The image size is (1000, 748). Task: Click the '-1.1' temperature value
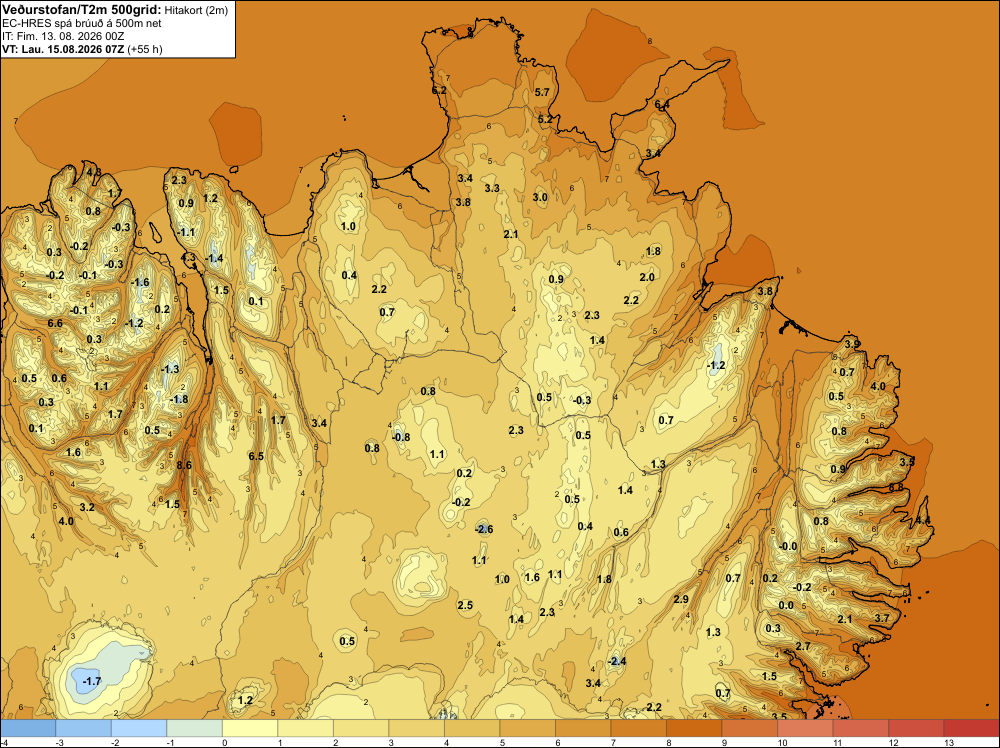point(186,232)
